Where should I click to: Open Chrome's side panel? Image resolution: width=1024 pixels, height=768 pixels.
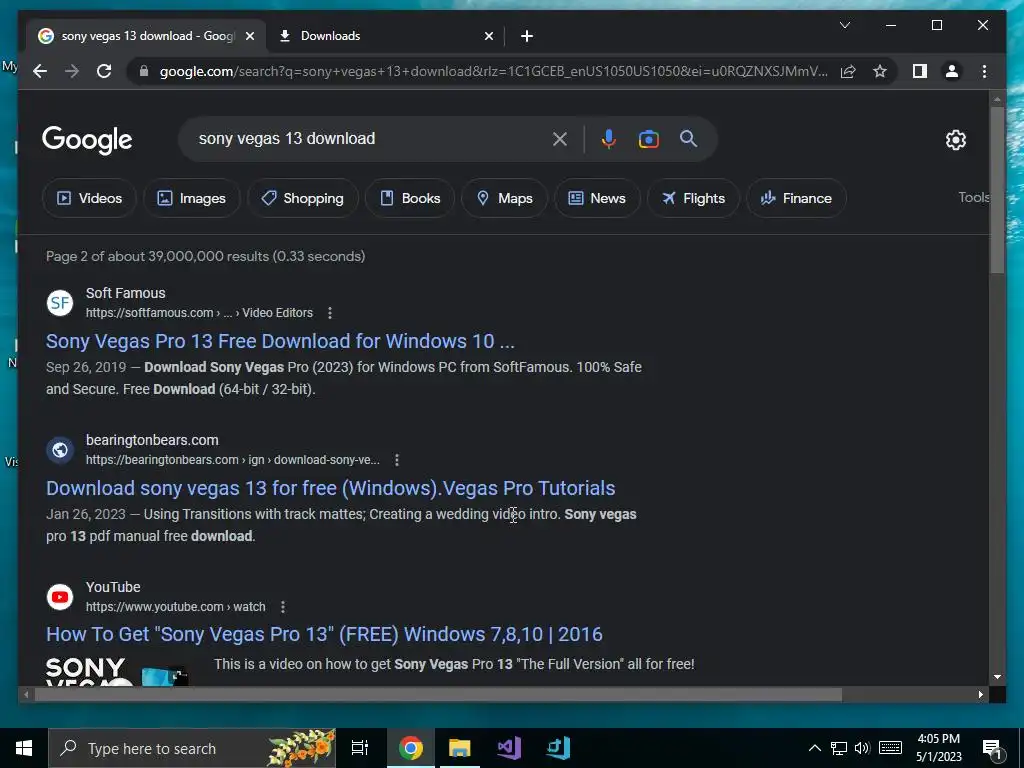[x=920, y=71]
